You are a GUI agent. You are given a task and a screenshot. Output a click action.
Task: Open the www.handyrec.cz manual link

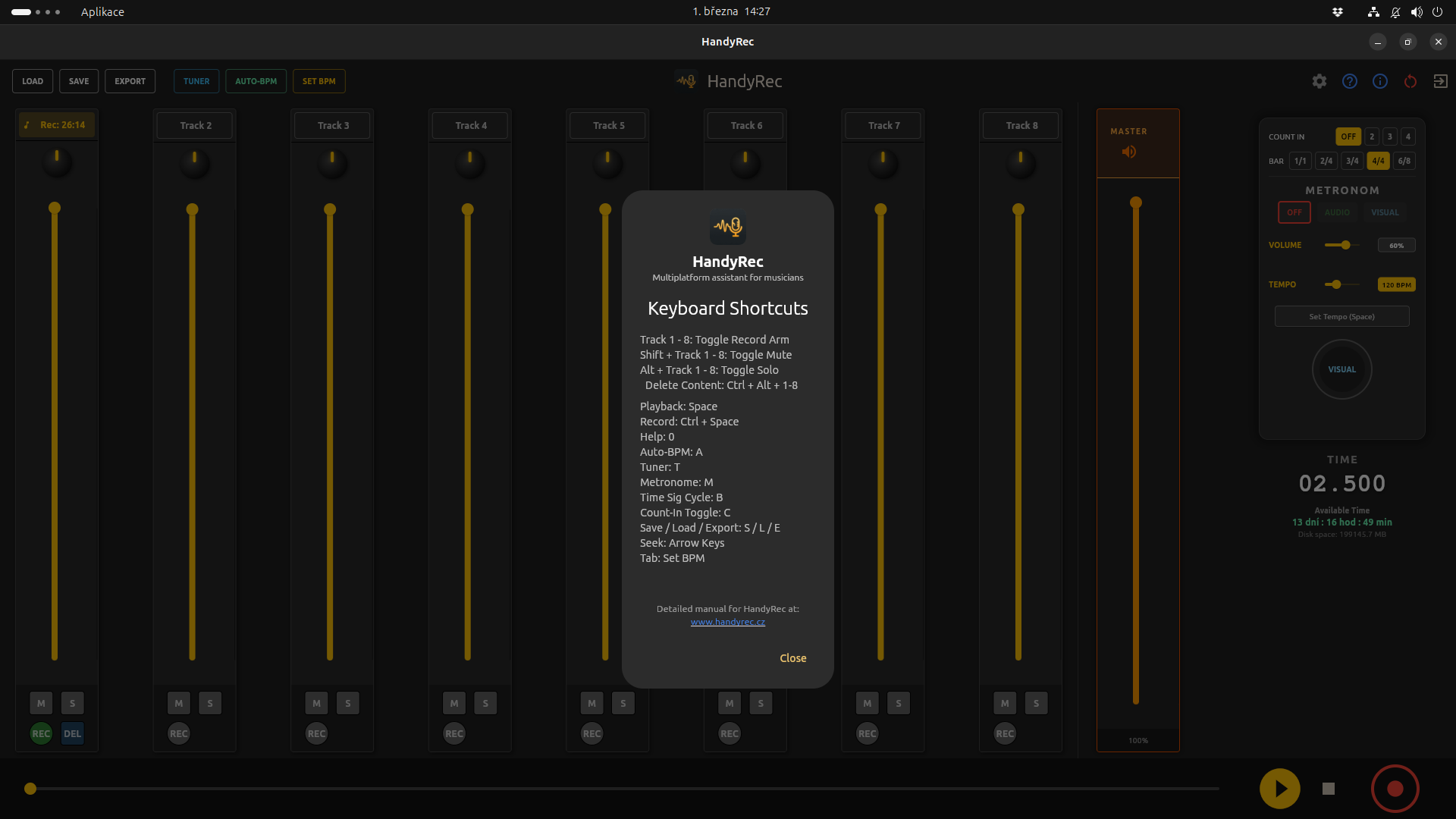pyautogui.click(x=727, y=621)
